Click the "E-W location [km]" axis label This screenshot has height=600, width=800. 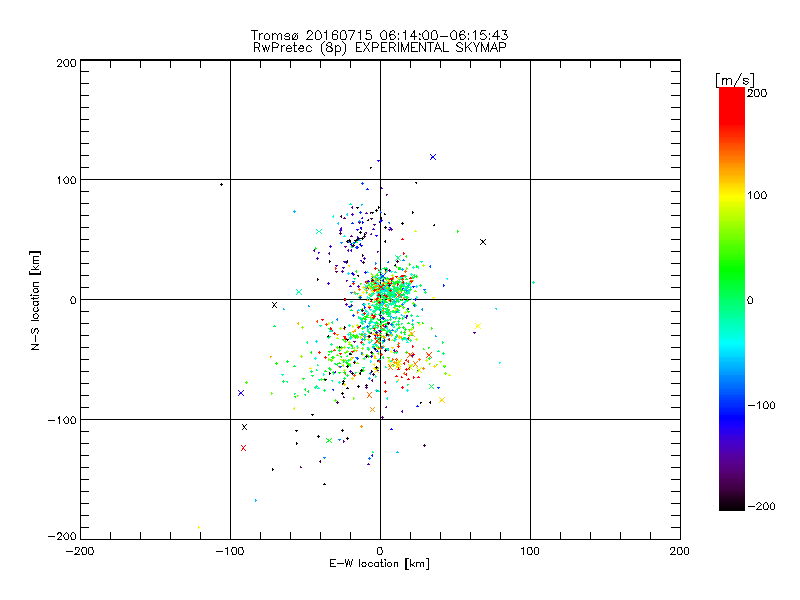coord(379,563)
